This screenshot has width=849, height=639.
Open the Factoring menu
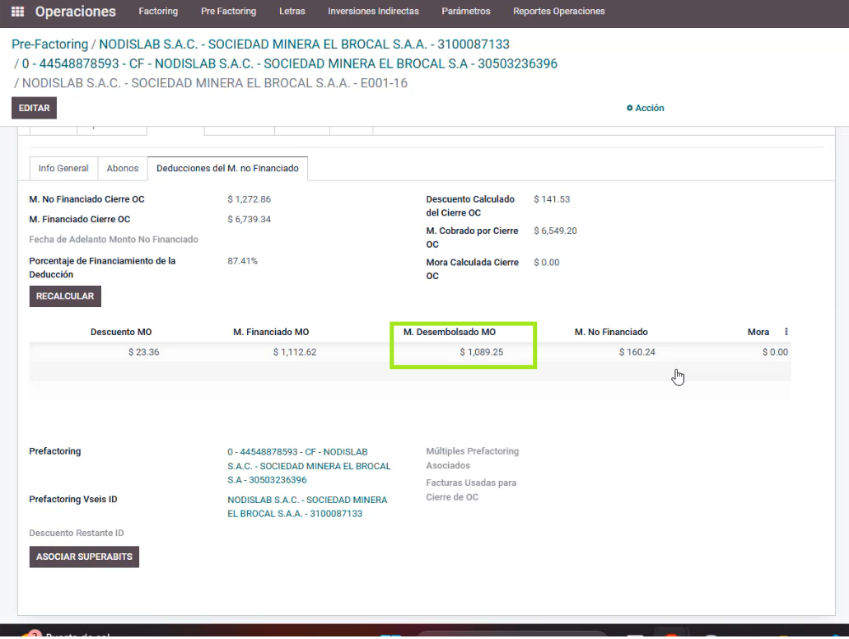tap(159, 12)
